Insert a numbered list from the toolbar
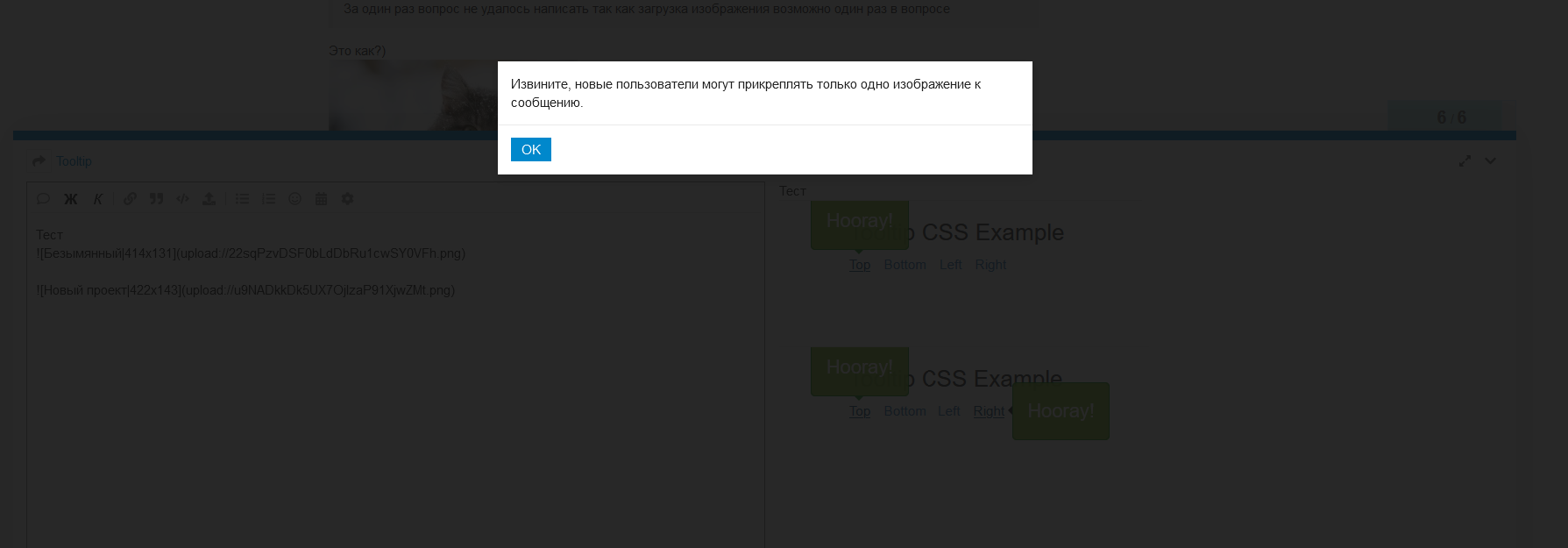Viewport: 1568px width, 548px height. pyautogui.click(x=268, y=199)
